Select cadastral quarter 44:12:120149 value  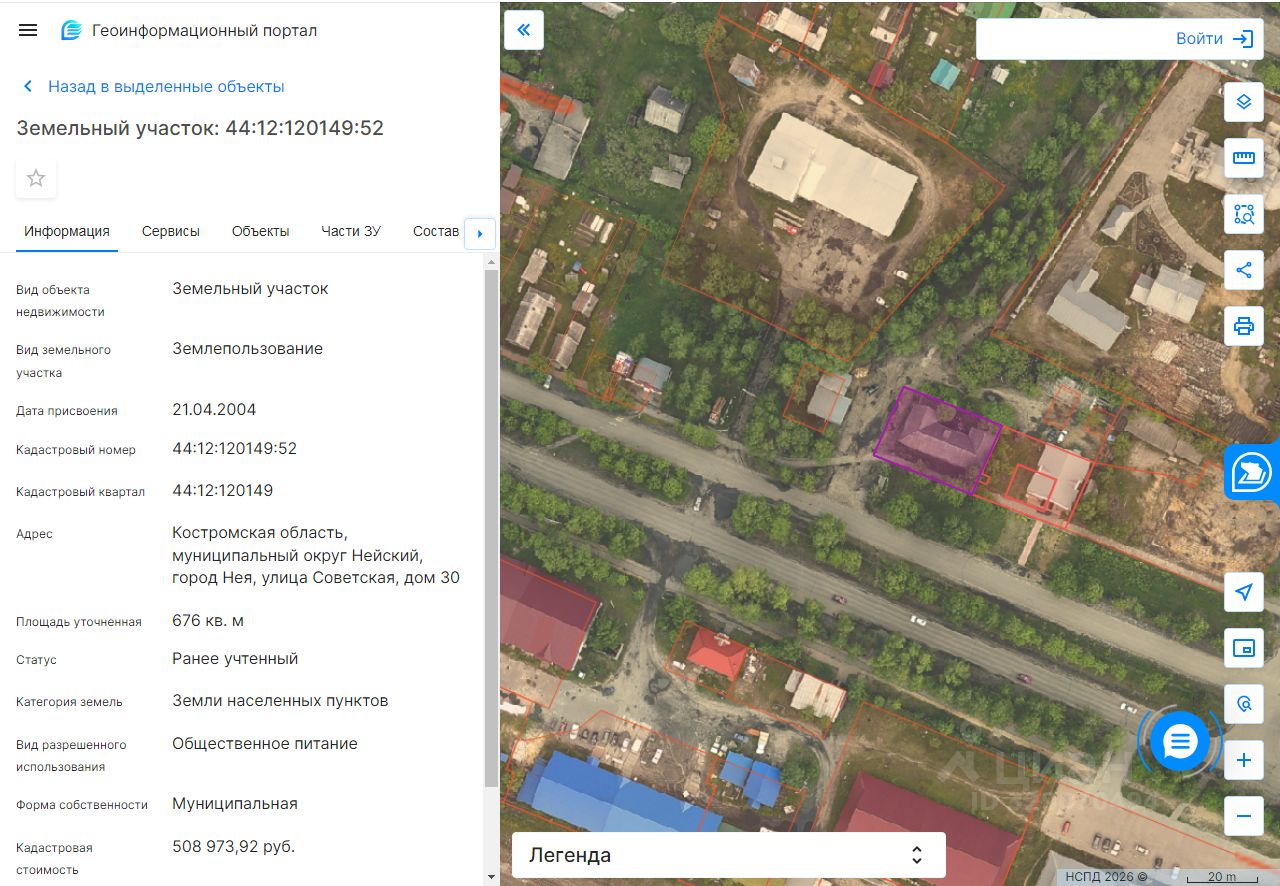tap(223, 491)
